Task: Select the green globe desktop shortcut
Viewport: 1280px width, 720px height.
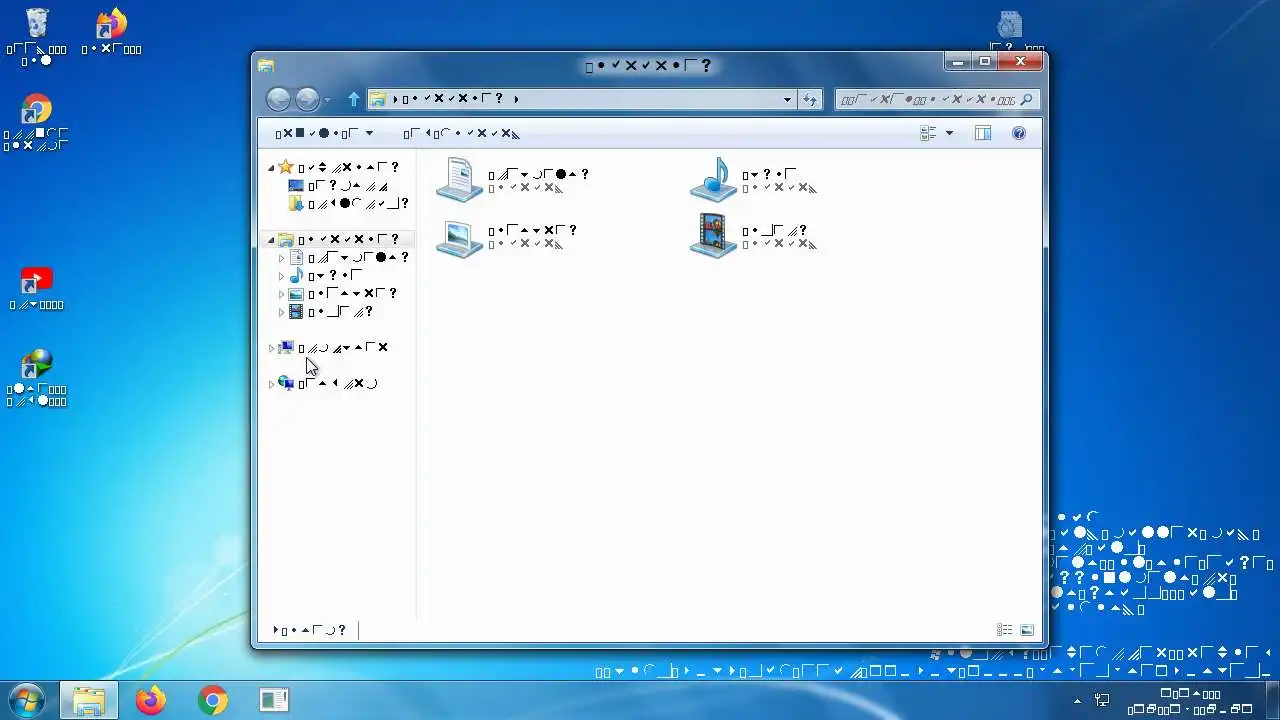Action: 37,378
